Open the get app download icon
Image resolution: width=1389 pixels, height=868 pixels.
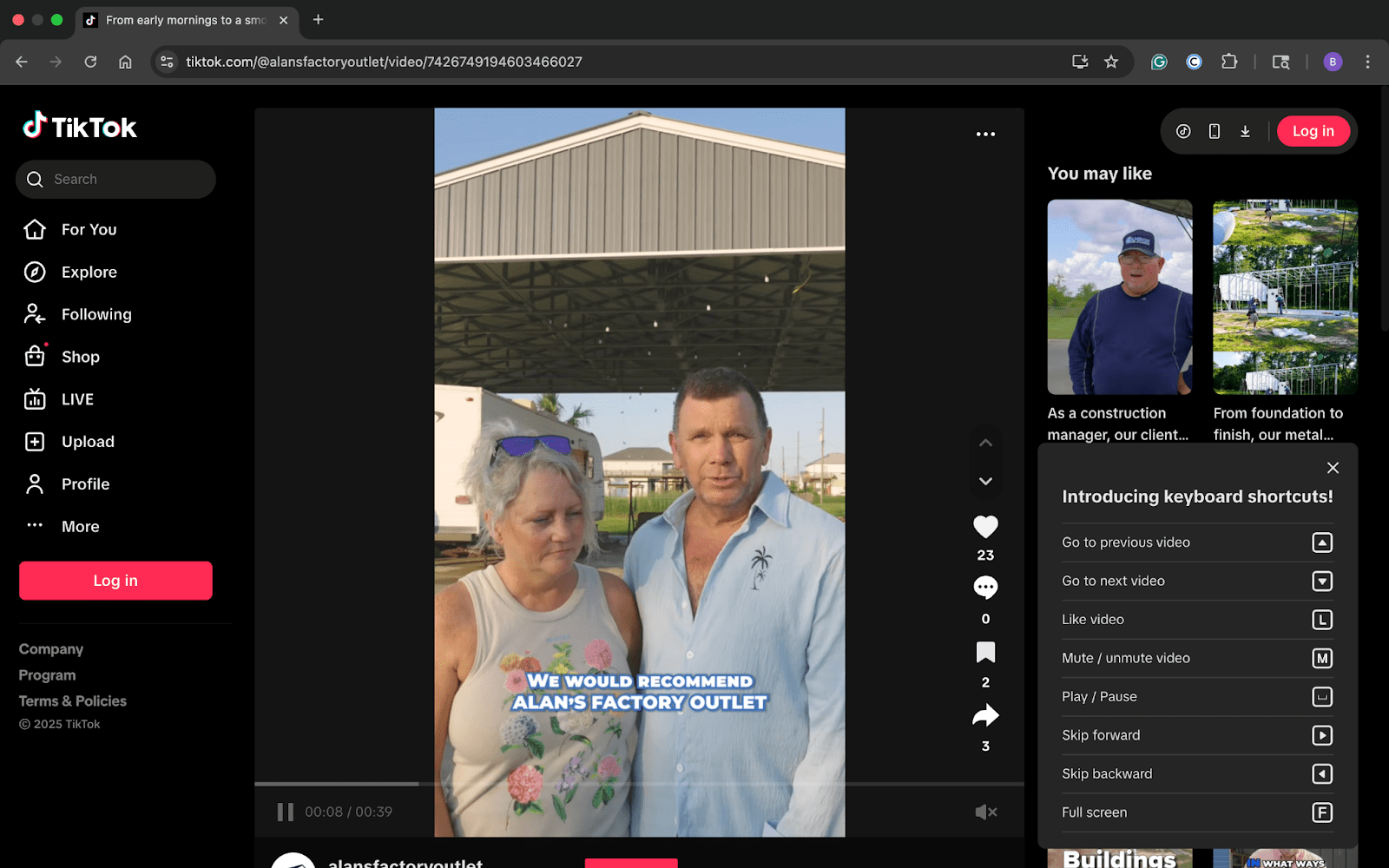(1245, 131)
